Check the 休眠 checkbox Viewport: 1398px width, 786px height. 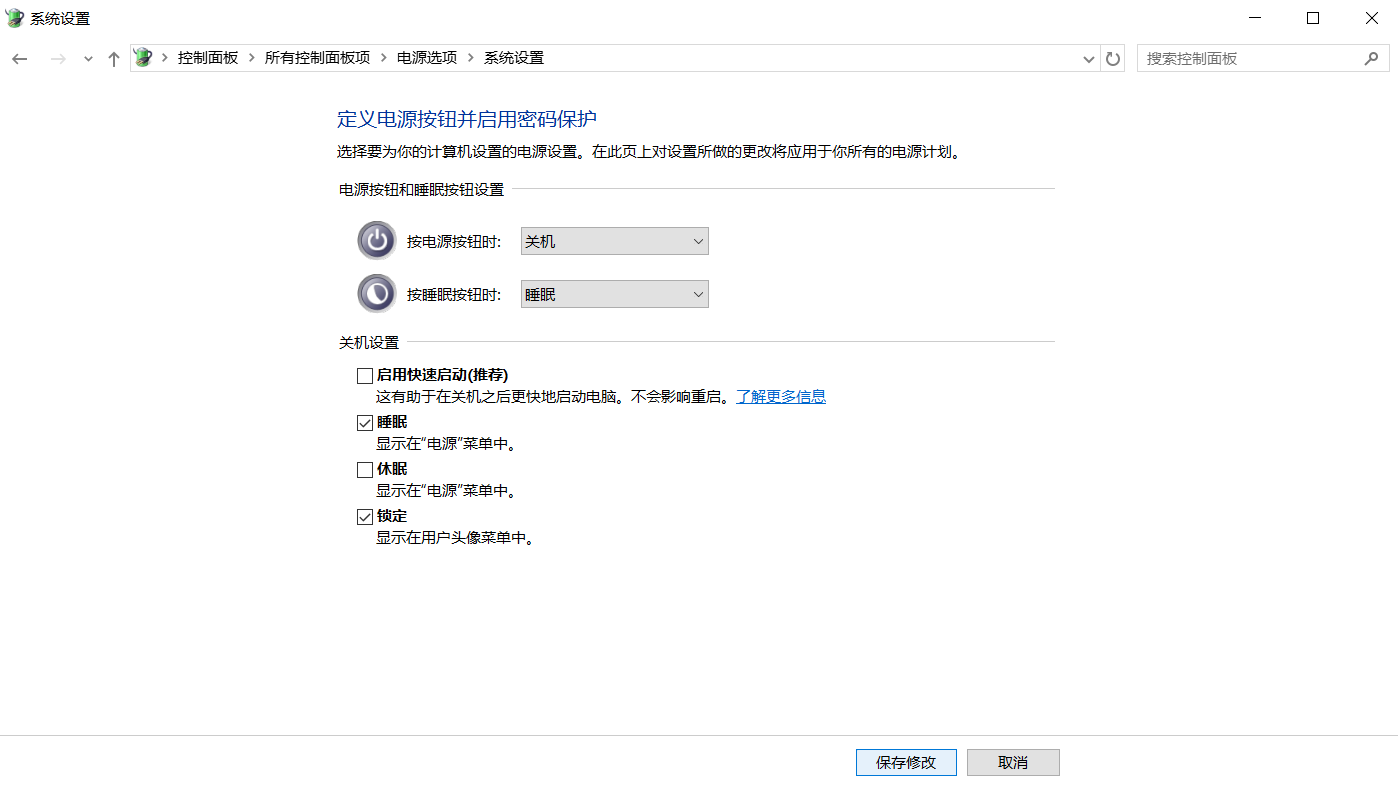click(x=365, y=470)
